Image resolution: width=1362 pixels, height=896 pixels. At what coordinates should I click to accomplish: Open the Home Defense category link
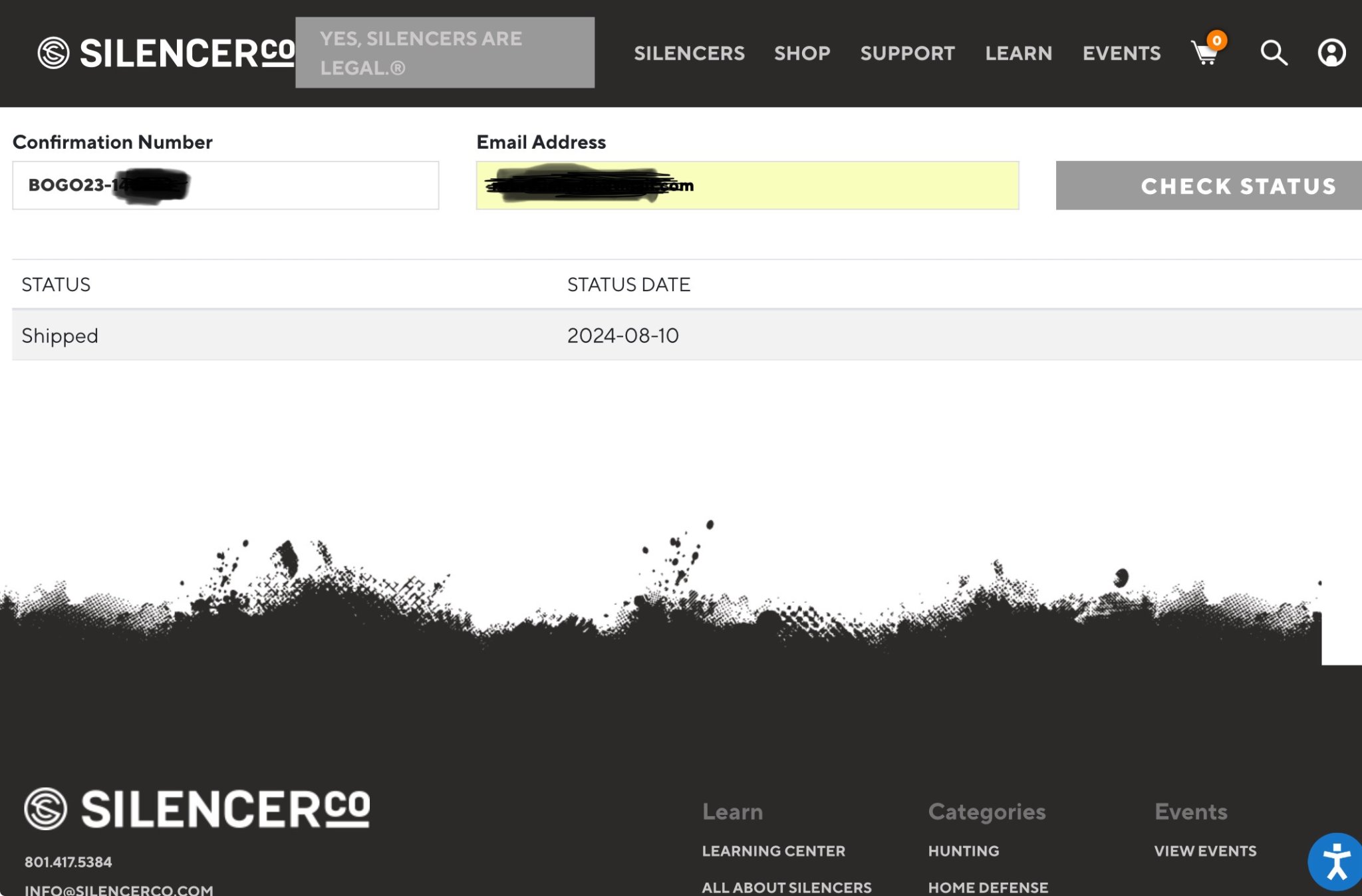[988, 887]
